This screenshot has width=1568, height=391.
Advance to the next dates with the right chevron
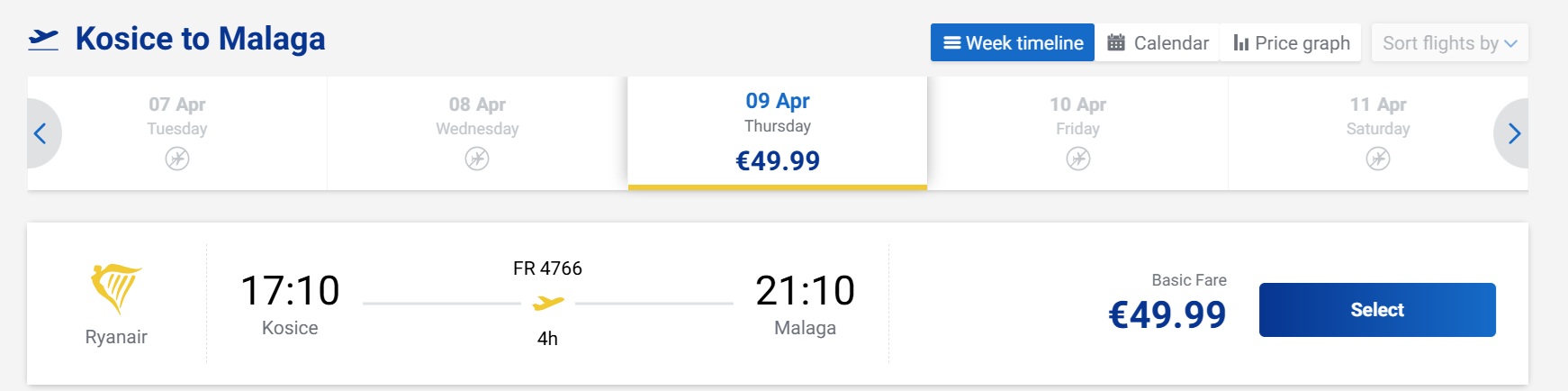[1514, 133]
